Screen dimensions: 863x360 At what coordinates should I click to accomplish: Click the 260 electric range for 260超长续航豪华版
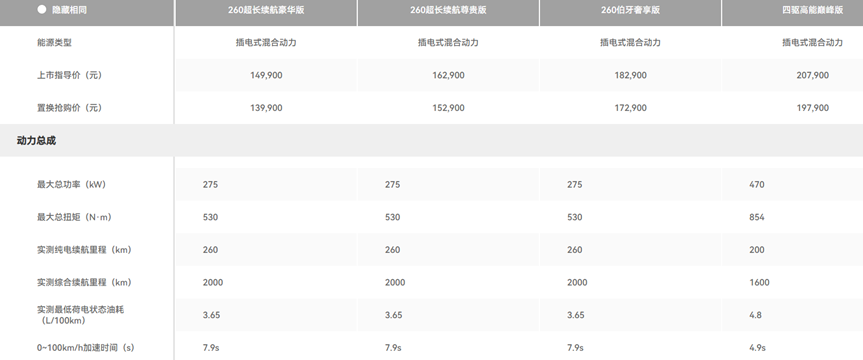coord(210,249)
